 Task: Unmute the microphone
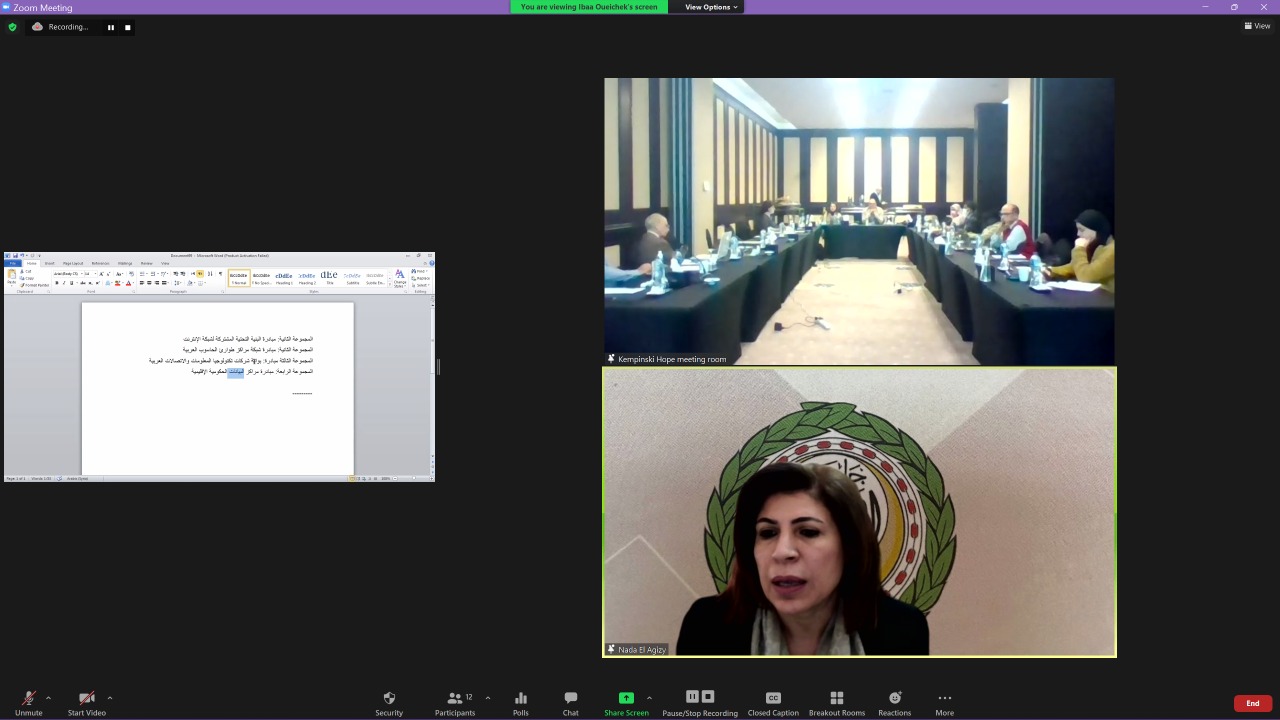(29, 703)
